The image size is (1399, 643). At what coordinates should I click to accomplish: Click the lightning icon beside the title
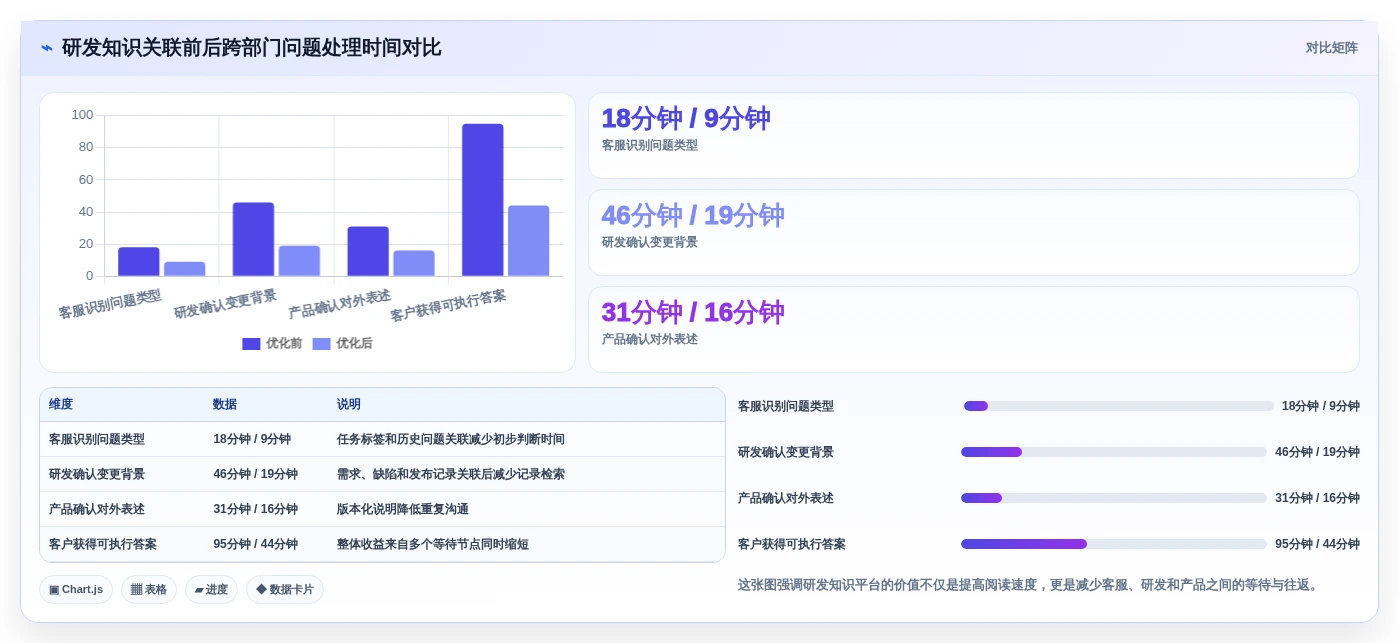click(47, 48)
